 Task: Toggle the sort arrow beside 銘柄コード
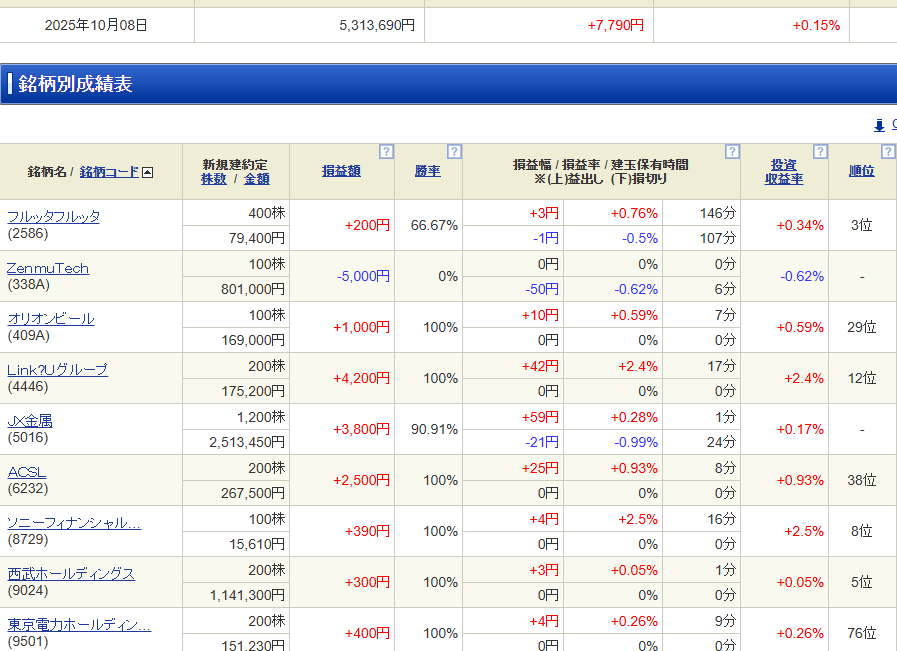click(x=148, y=172)
